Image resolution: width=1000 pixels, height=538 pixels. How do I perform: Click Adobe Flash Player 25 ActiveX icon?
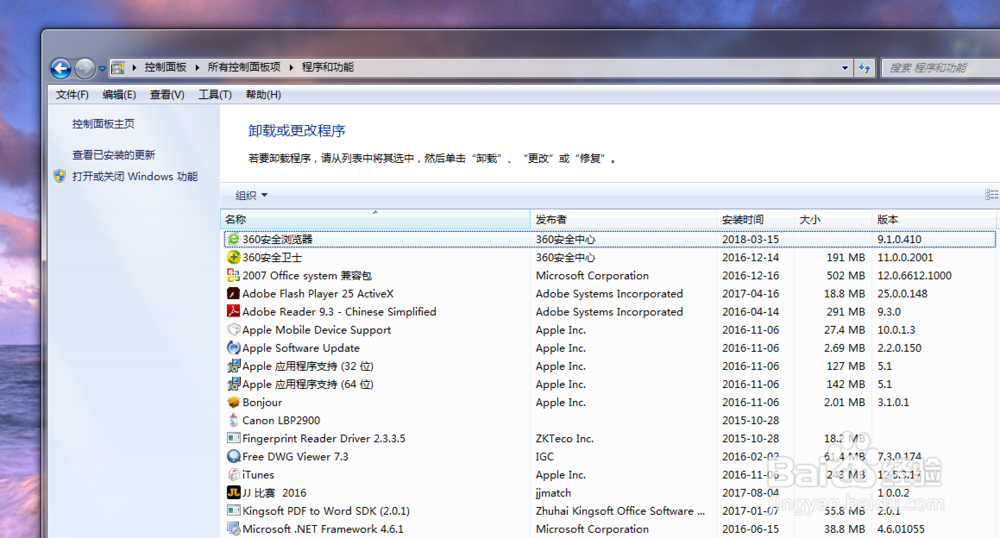click(233, 293)
